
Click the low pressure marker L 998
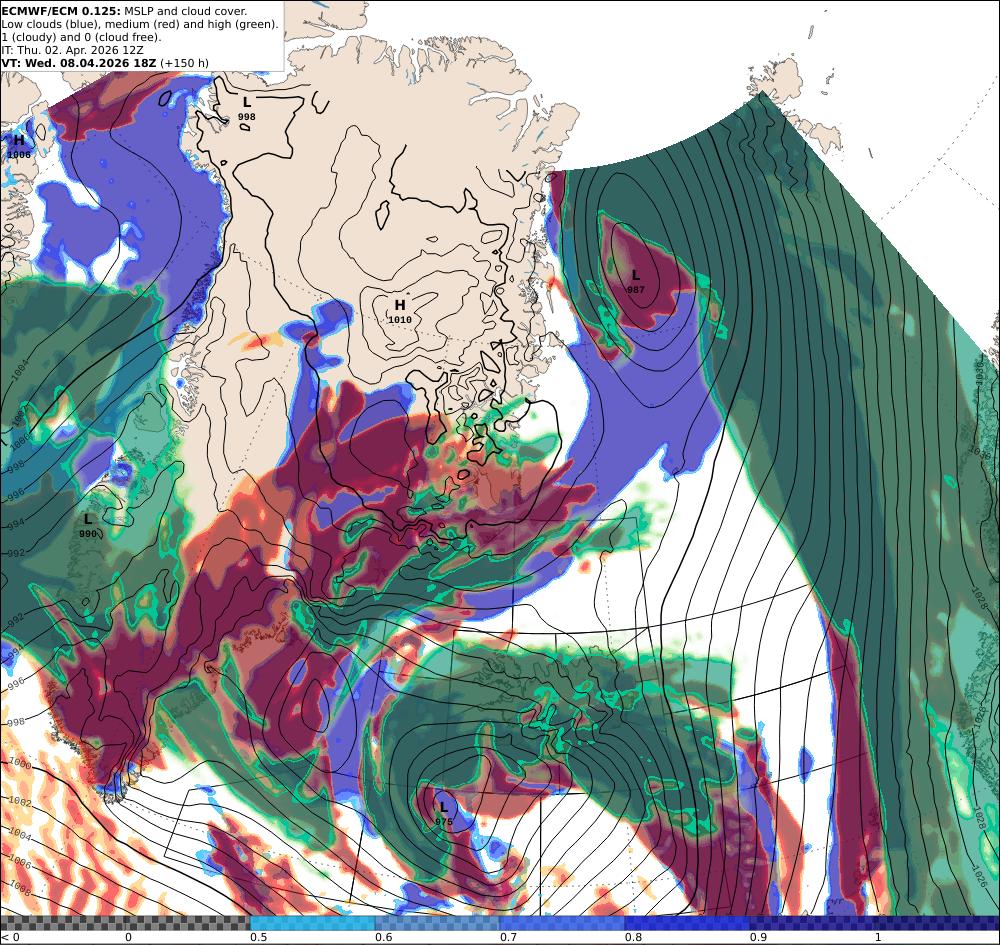247,108
